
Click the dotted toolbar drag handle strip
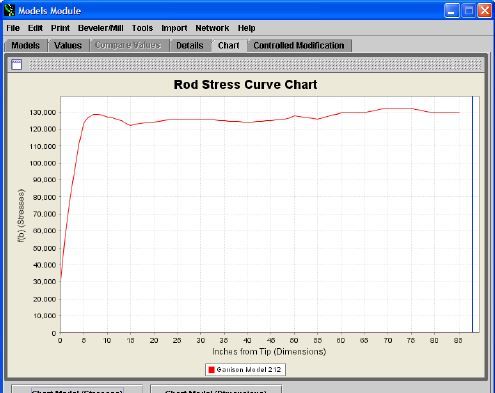(x=256, y=65)
